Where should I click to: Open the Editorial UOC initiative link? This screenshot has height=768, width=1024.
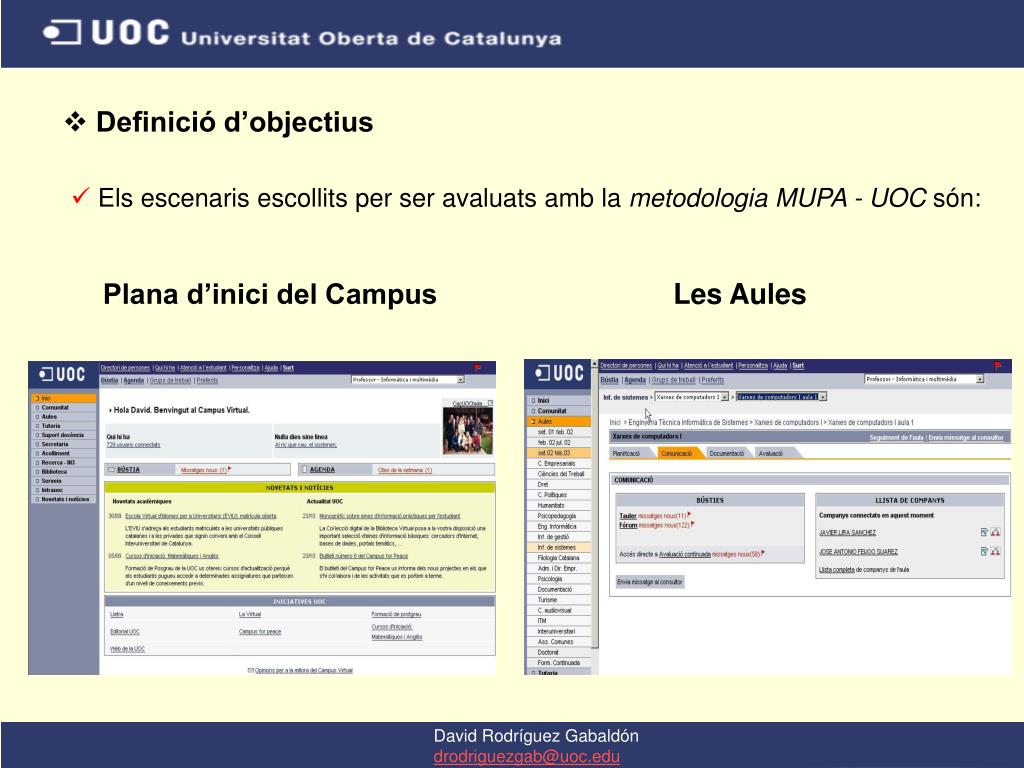point(125,632)
